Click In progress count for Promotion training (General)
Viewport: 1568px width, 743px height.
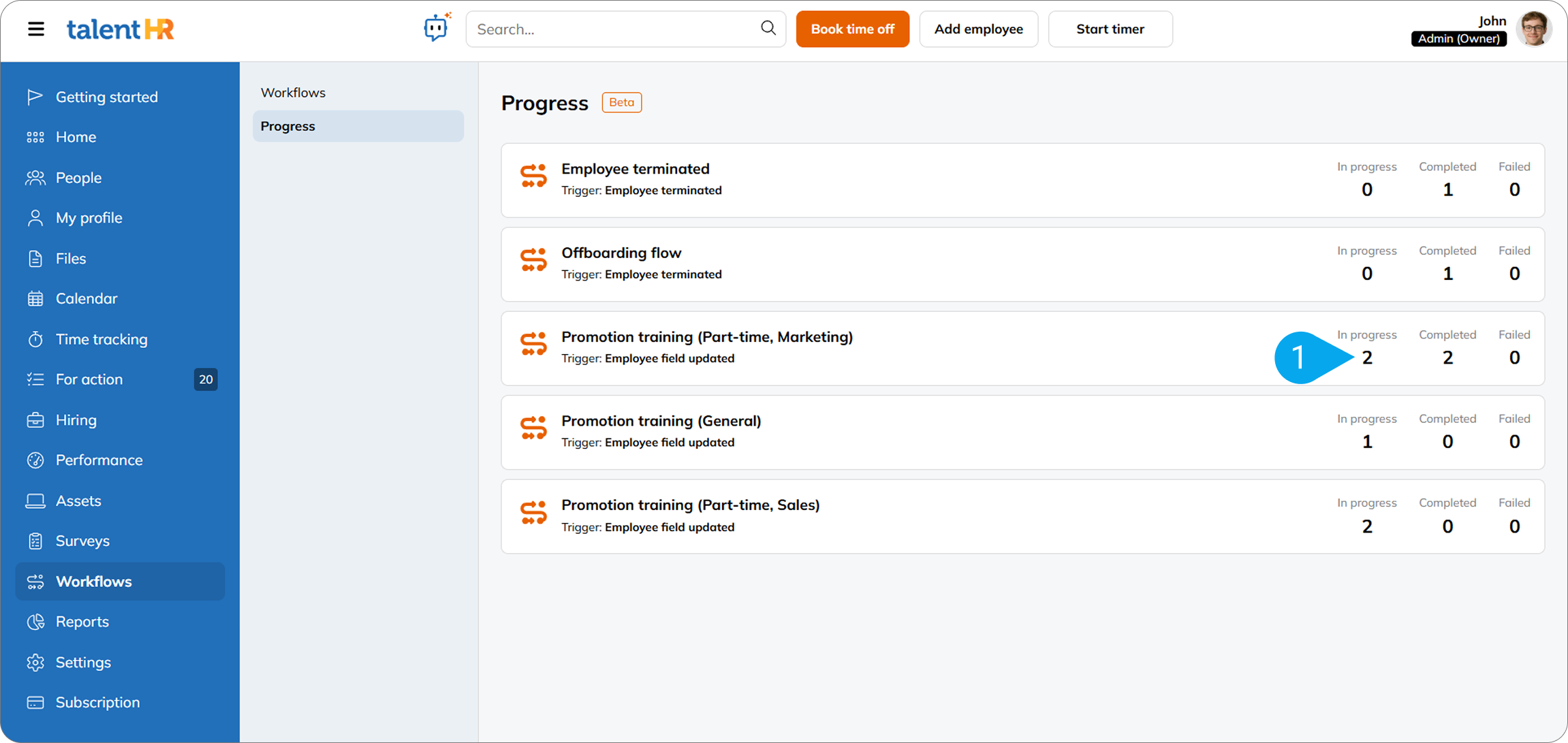[1367, 442]
